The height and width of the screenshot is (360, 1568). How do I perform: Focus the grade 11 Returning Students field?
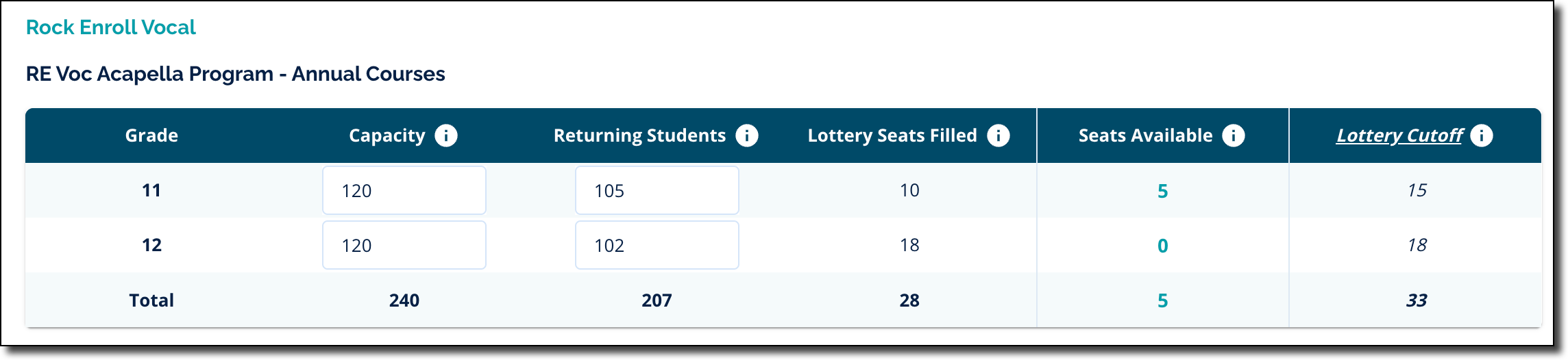(x=657, y=190)
